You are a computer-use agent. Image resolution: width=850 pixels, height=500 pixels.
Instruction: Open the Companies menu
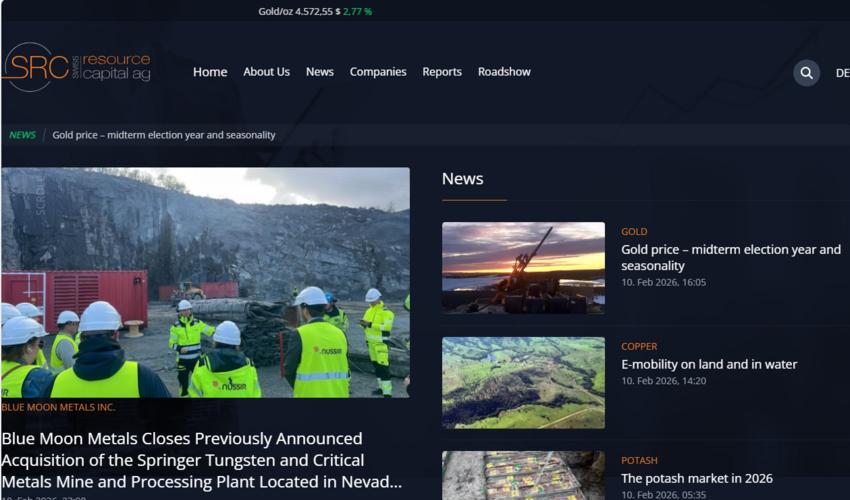tap(378, 72)
